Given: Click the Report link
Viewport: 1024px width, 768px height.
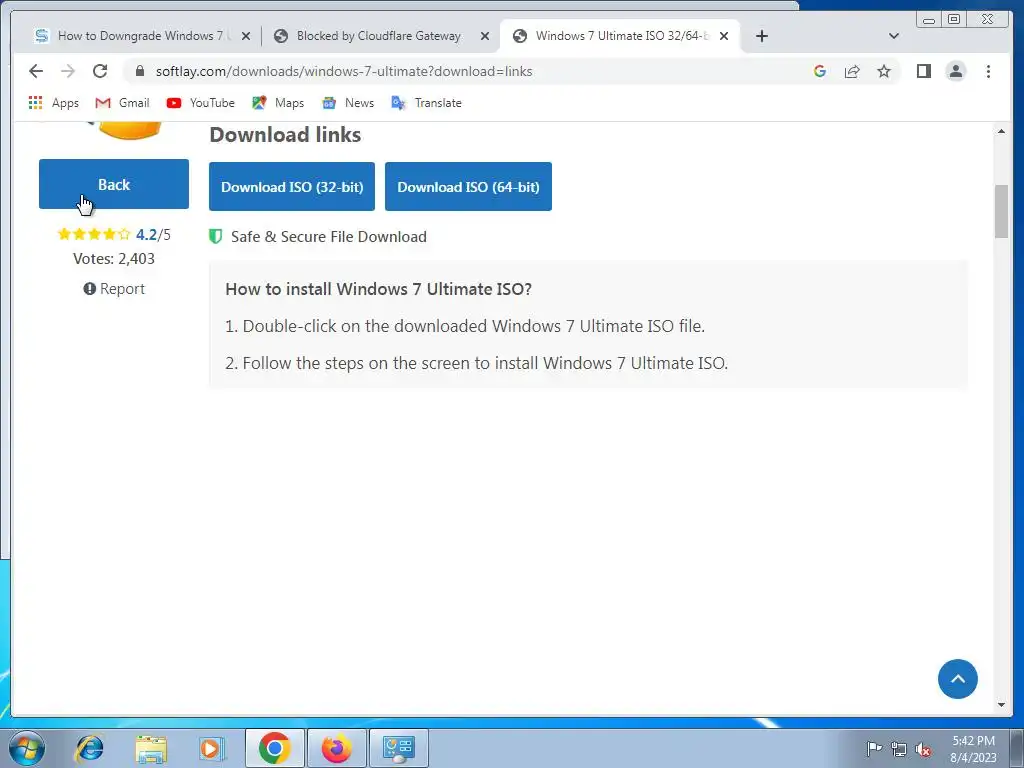Looking at the screenshot, I should (x=114, y=289).
